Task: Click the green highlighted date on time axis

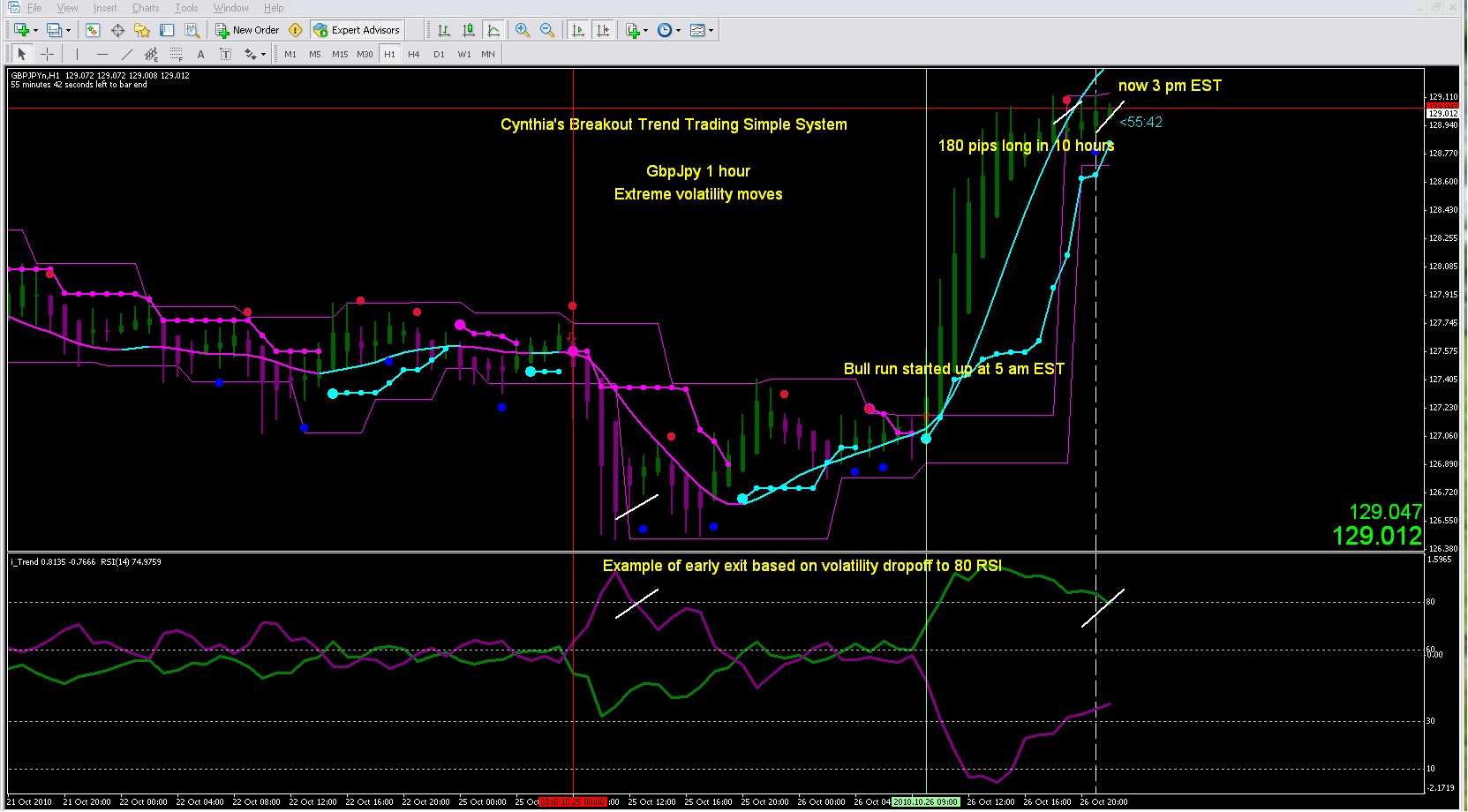Action: point(926,802)
